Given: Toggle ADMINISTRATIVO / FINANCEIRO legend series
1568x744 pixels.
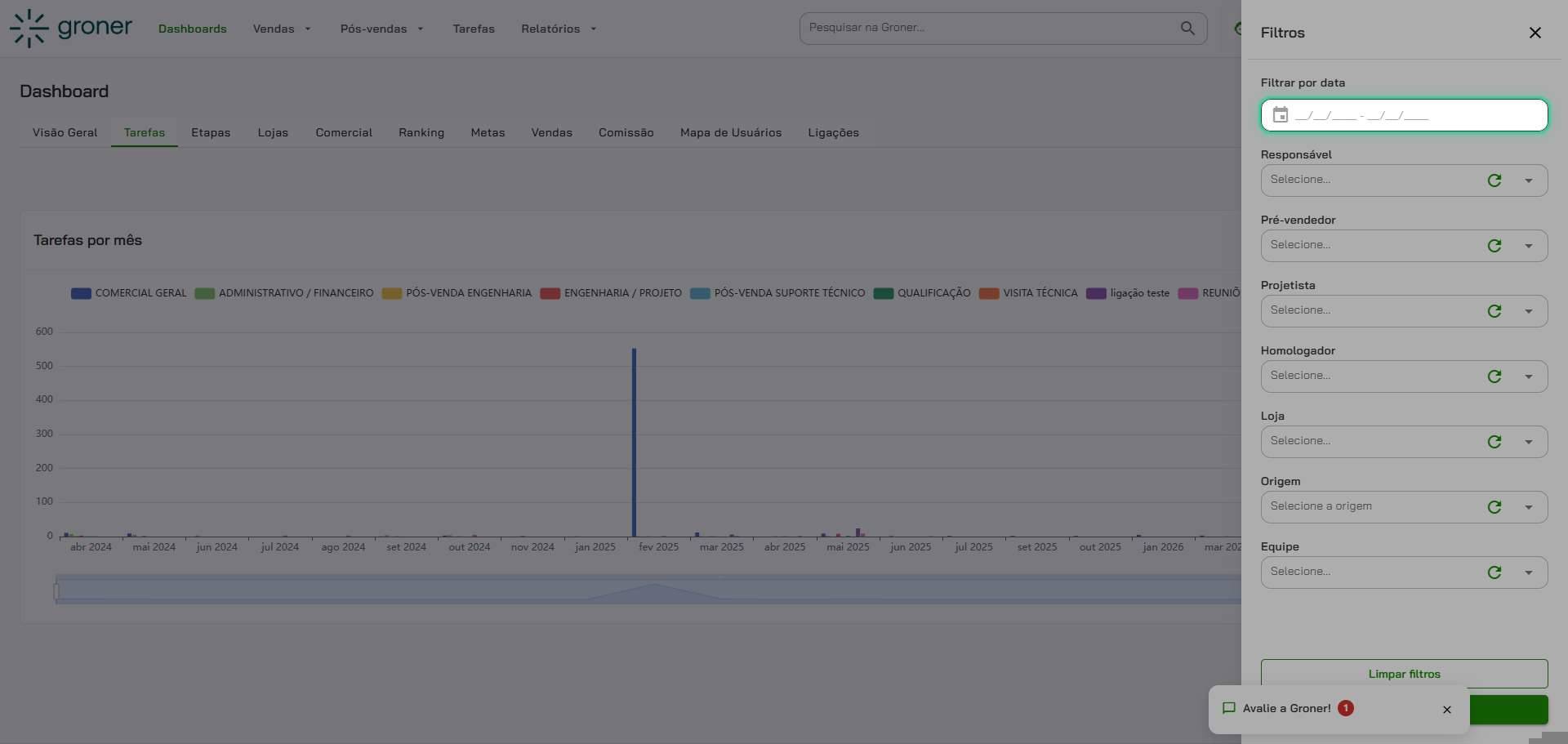Looking at the screenshot, I should (284, 293).
